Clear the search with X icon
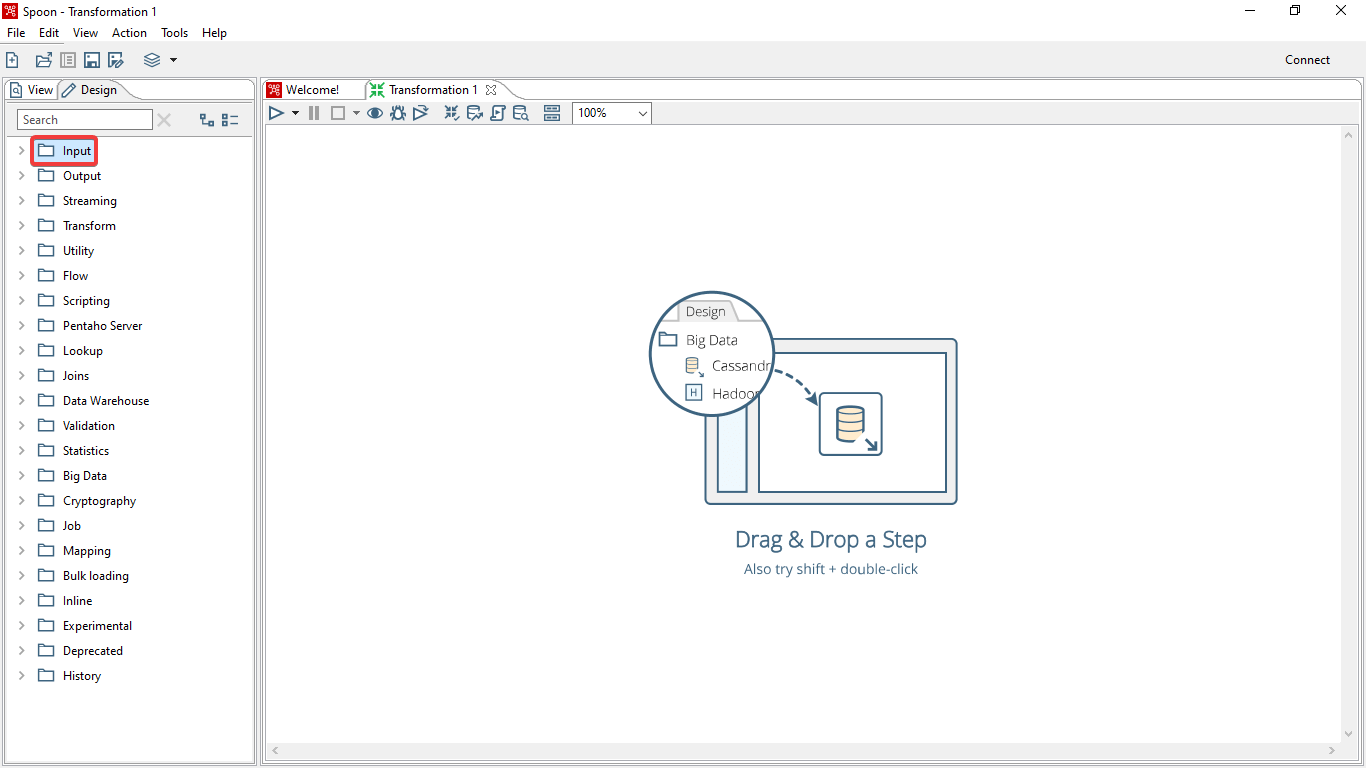This screenshot has height=768, width=1366. pyautogui.click(x=164, y=120)
